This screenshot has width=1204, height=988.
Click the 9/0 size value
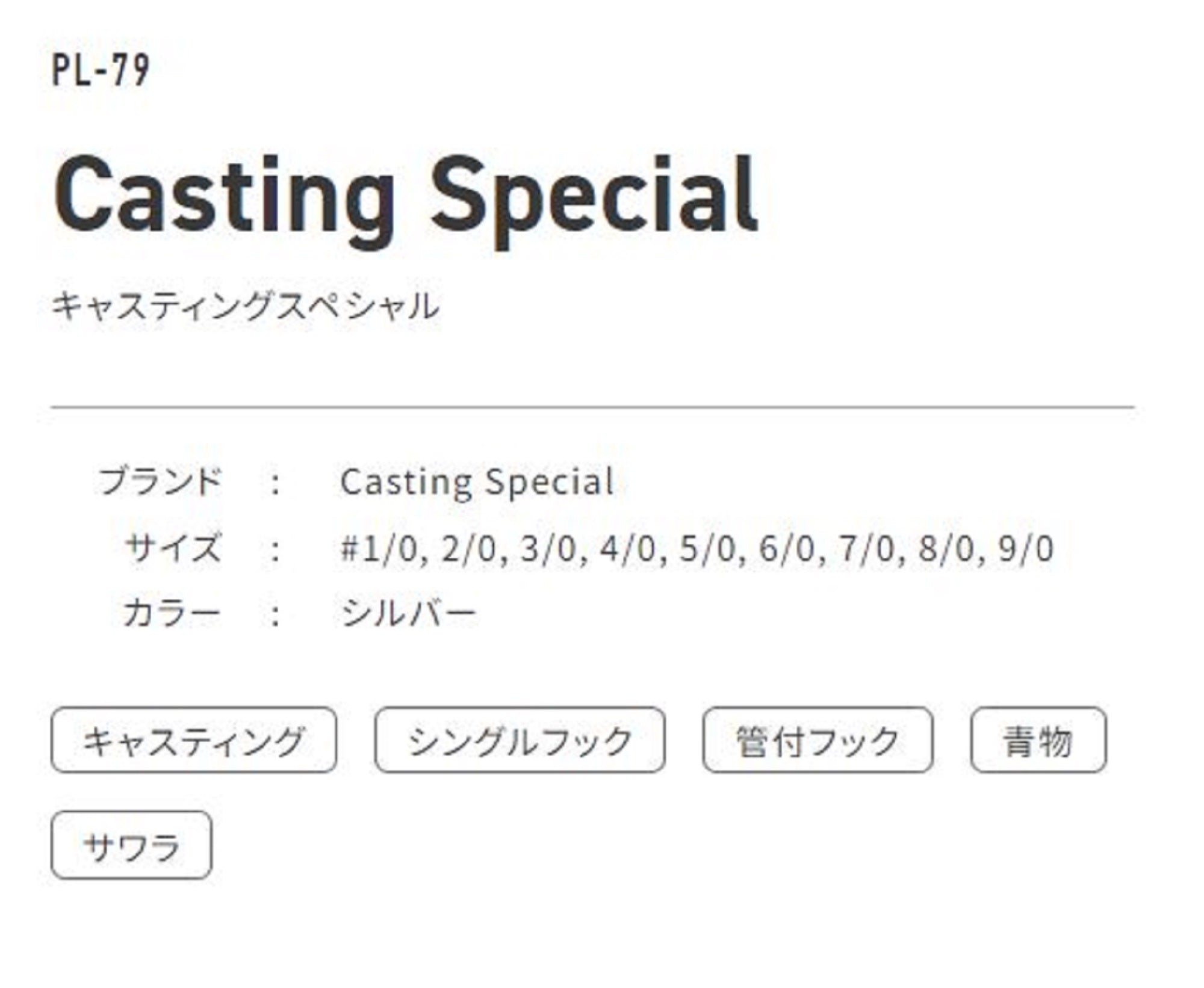click(x=1025, y=549)
